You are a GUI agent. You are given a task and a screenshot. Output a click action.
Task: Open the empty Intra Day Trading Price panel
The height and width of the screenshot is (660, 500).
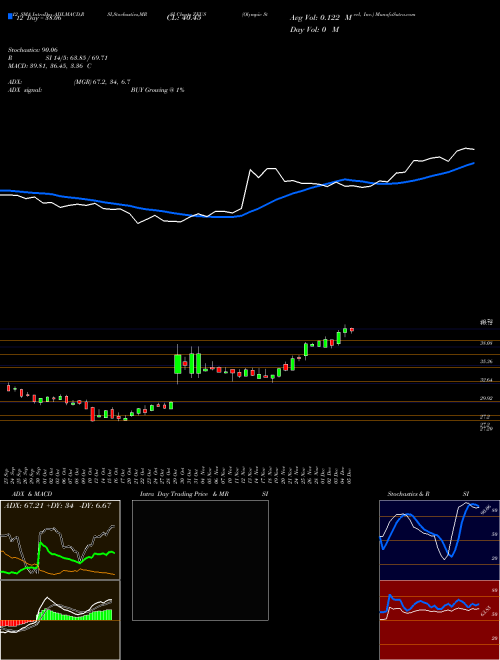[x=200, y=560]
